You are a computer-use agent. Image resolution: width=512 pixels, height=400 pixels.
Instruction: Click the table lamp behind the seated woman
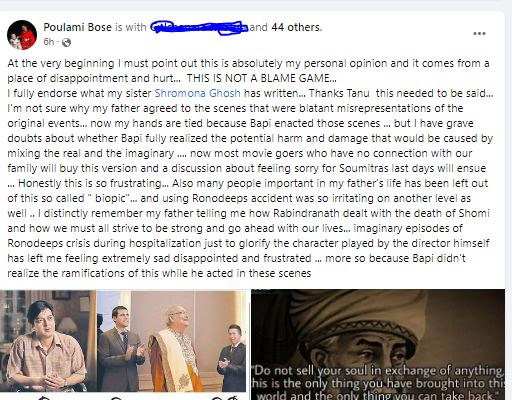[68, 325]
